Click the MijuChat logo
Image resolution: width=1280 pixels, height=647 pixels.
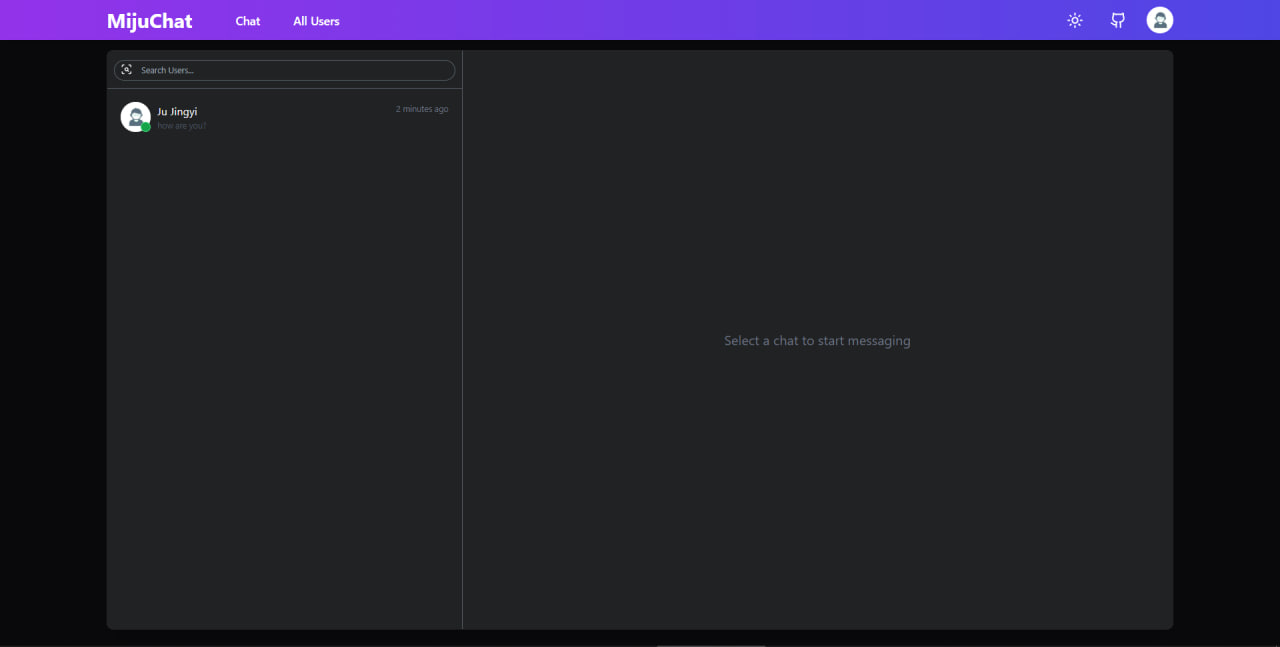(150, 21)
